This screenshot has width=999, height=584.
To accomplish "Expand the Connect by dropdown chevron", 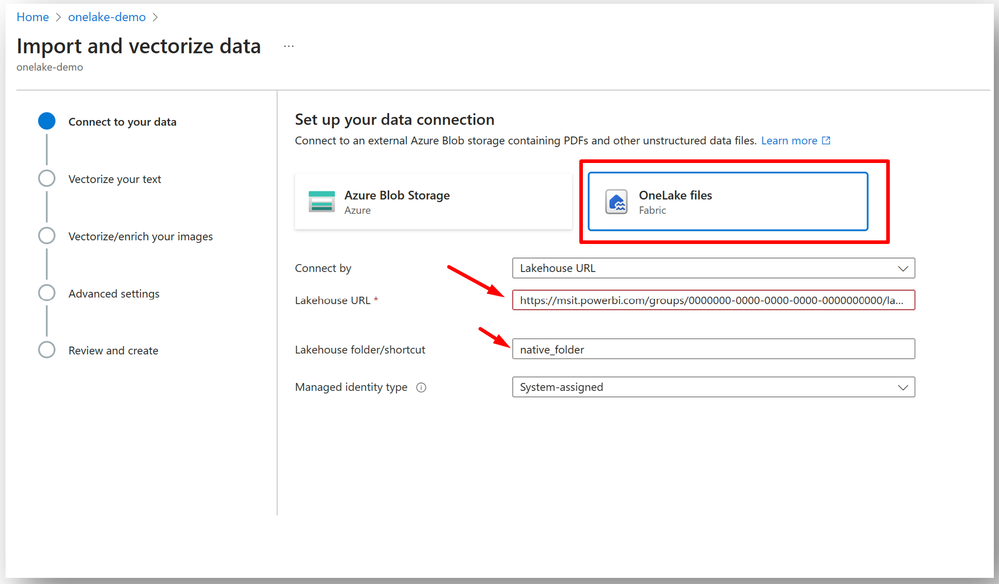I will [x=903, y=268].
